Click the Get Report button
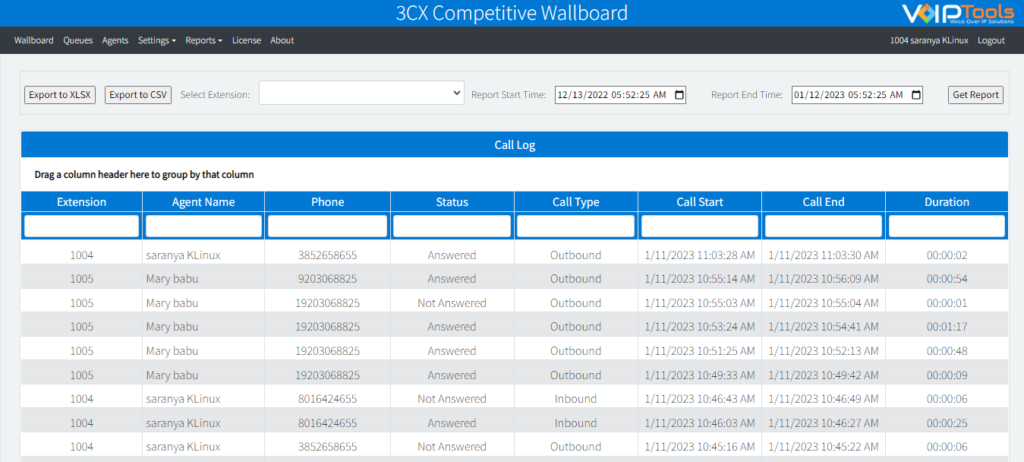This screenshot has width=1024, height=462. 976,95
